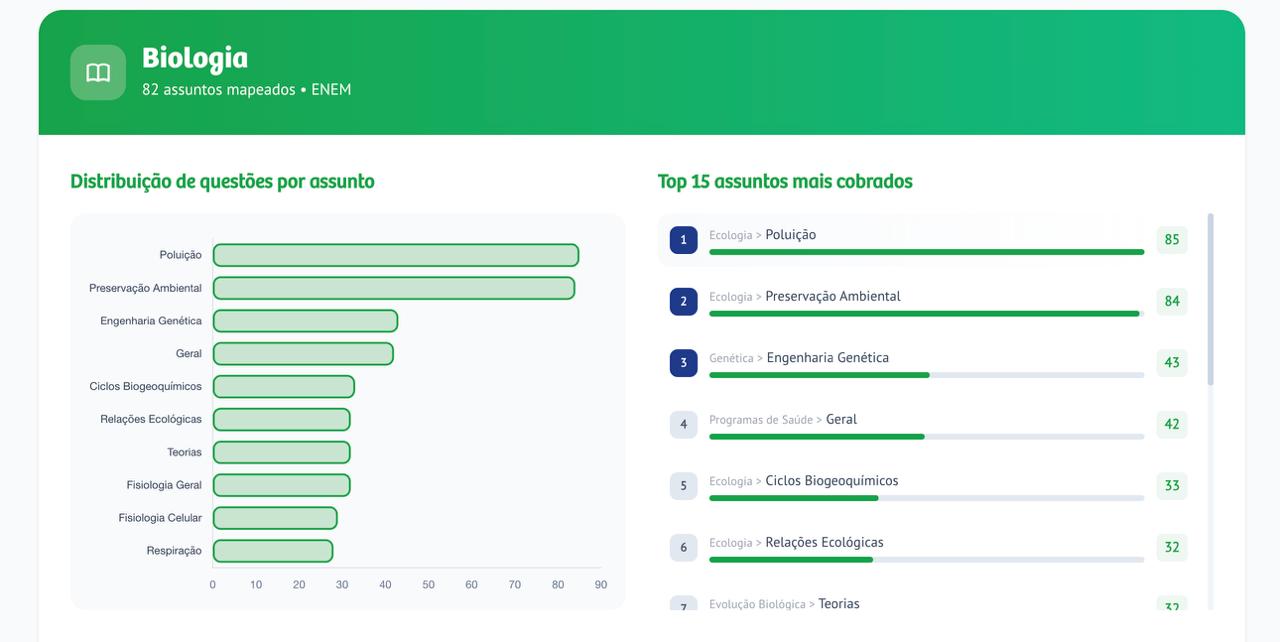Click the rank 6 badge for Relações Ecológicas
The height and width of the screenshot is (642, 1280).
pos(684,547)
